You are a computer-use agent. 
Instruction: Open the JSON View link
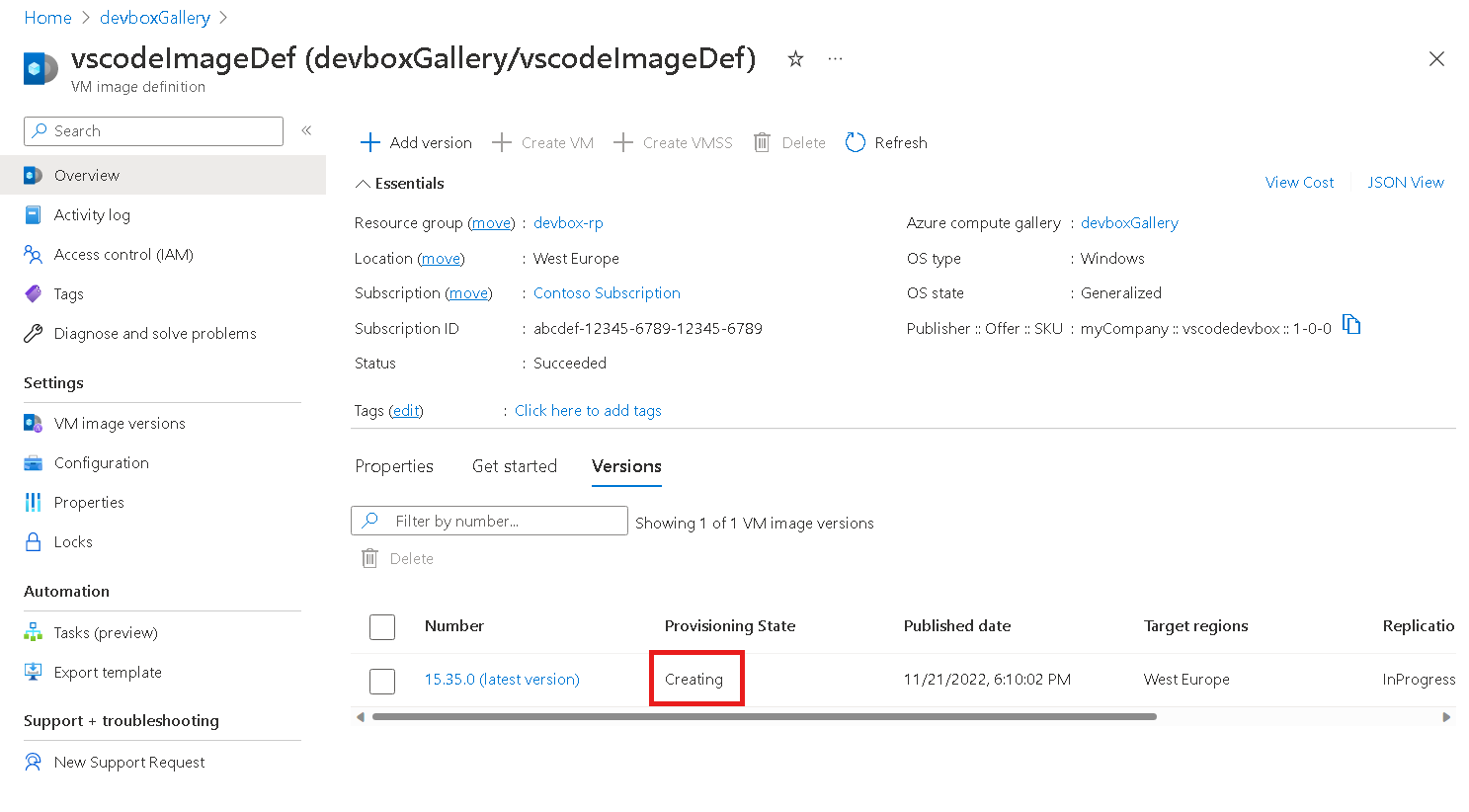click(x=1406, y=183)
